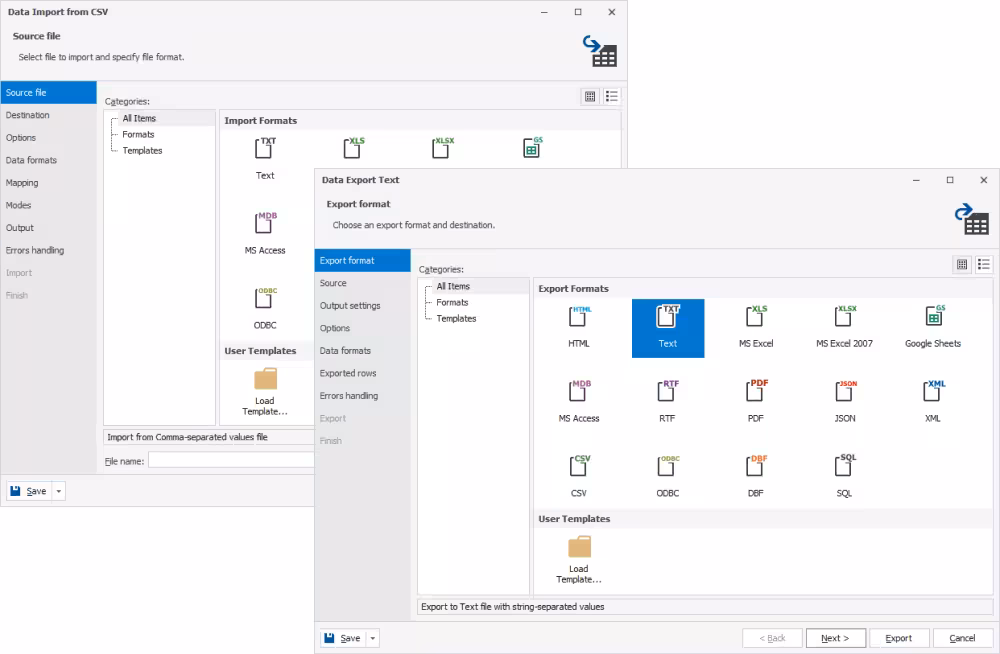
Task: Switch Data Import to large icons view
Action: [x=590, y=96]
